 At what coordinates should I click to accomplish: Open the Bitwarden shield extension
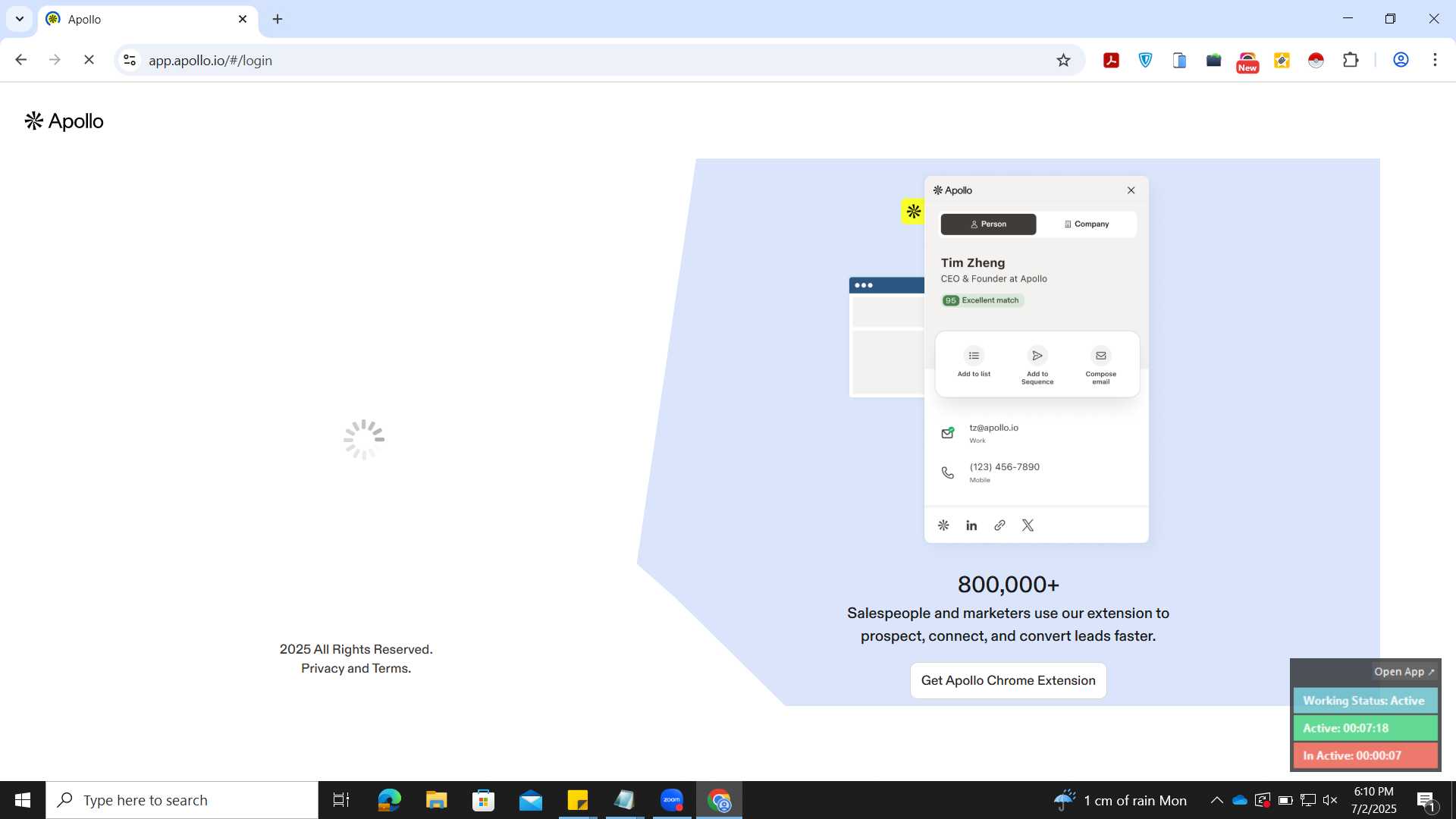[x=1145, y=60]
